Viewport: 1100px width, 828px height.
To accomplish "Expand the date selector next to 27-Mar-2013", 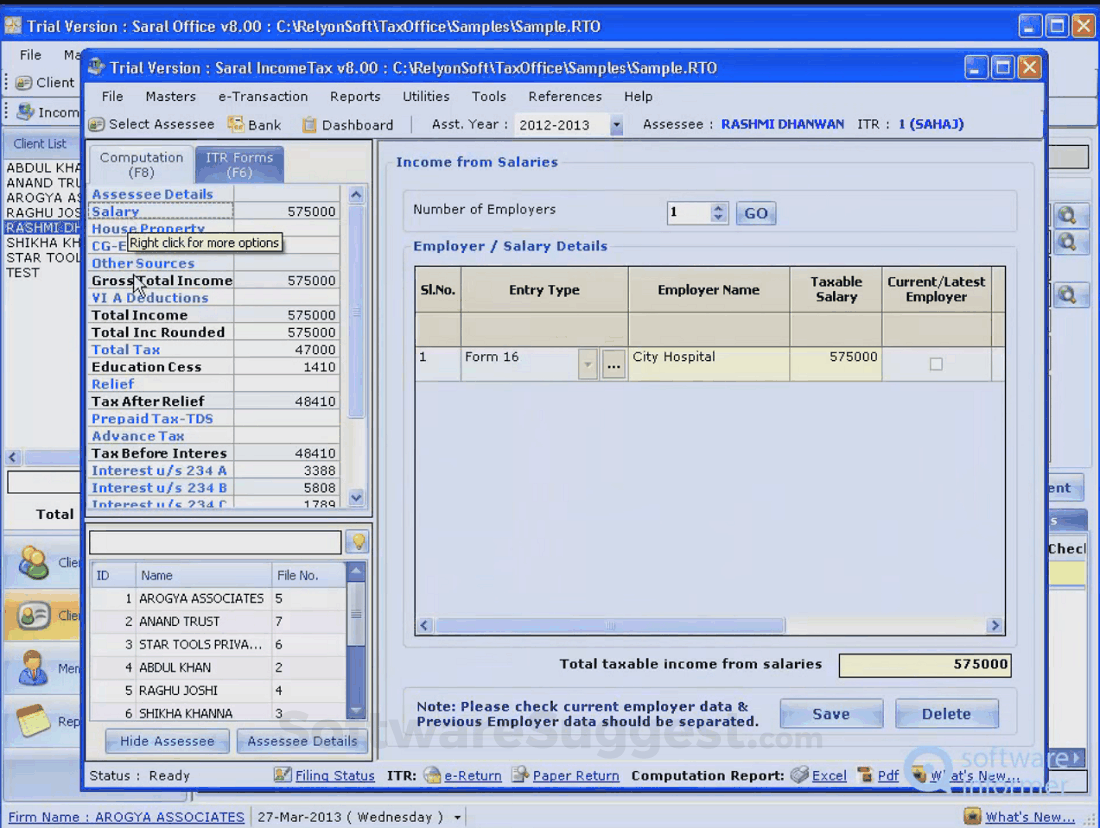I will click(456, 816).
